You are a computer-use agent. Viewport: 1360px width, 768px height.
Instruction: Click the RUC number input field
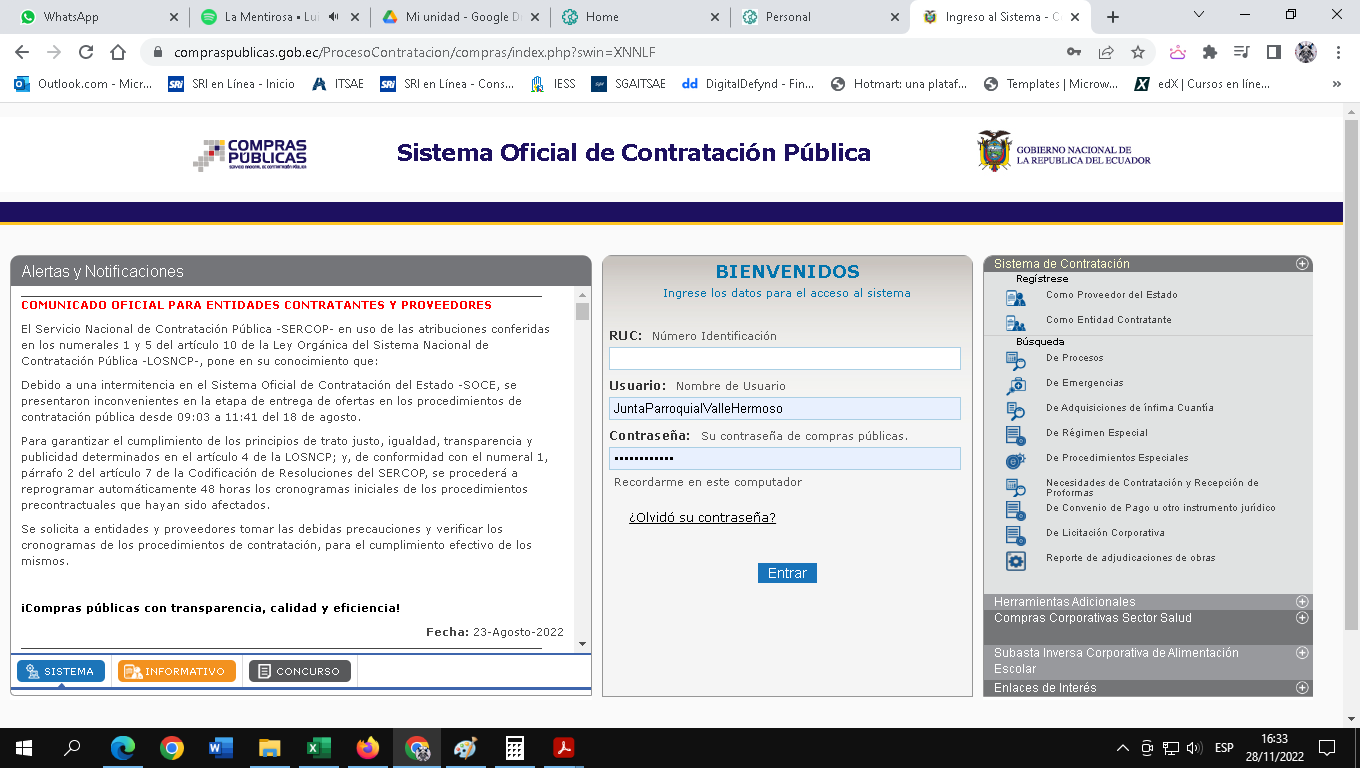[x=784, y=358]
